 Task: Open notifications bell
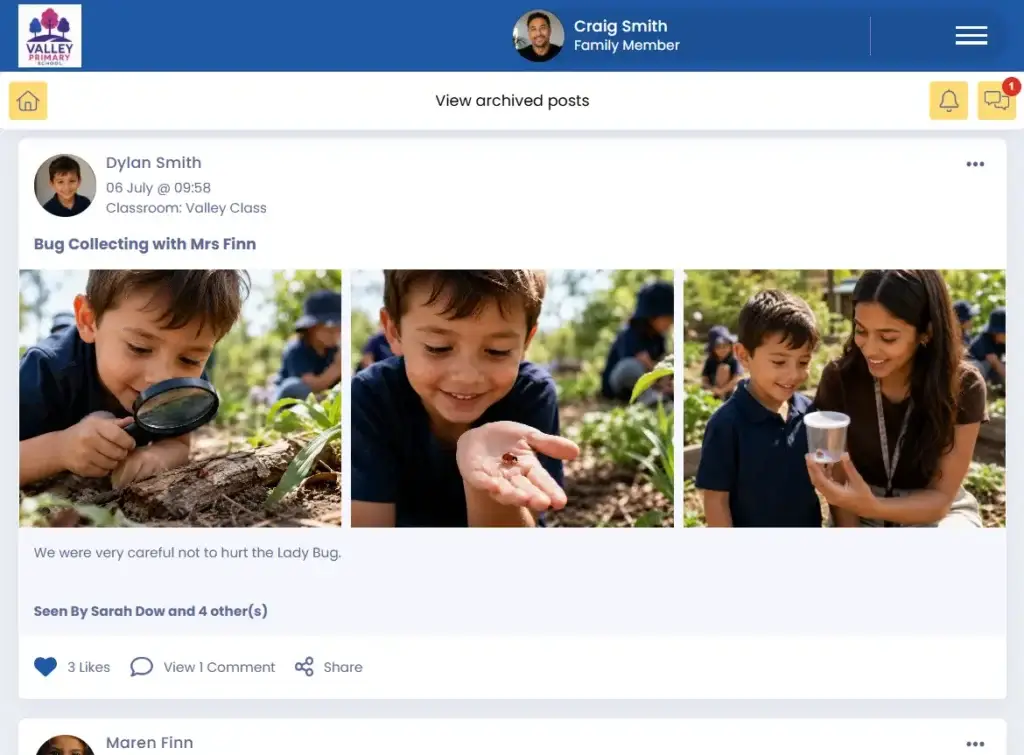click(948, 101)
